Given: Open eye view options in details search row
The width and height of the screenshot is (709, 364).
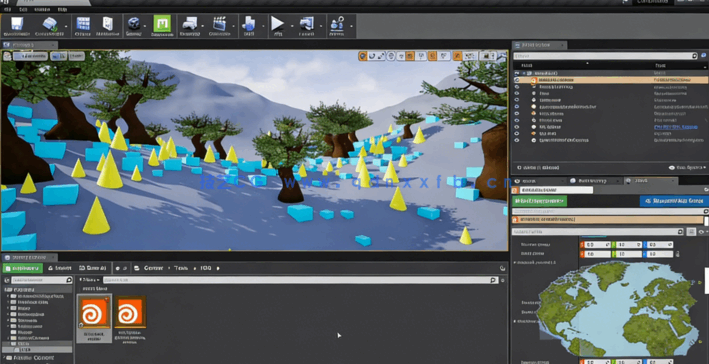Looking at the screenshot, I should [x=702, y=232].
